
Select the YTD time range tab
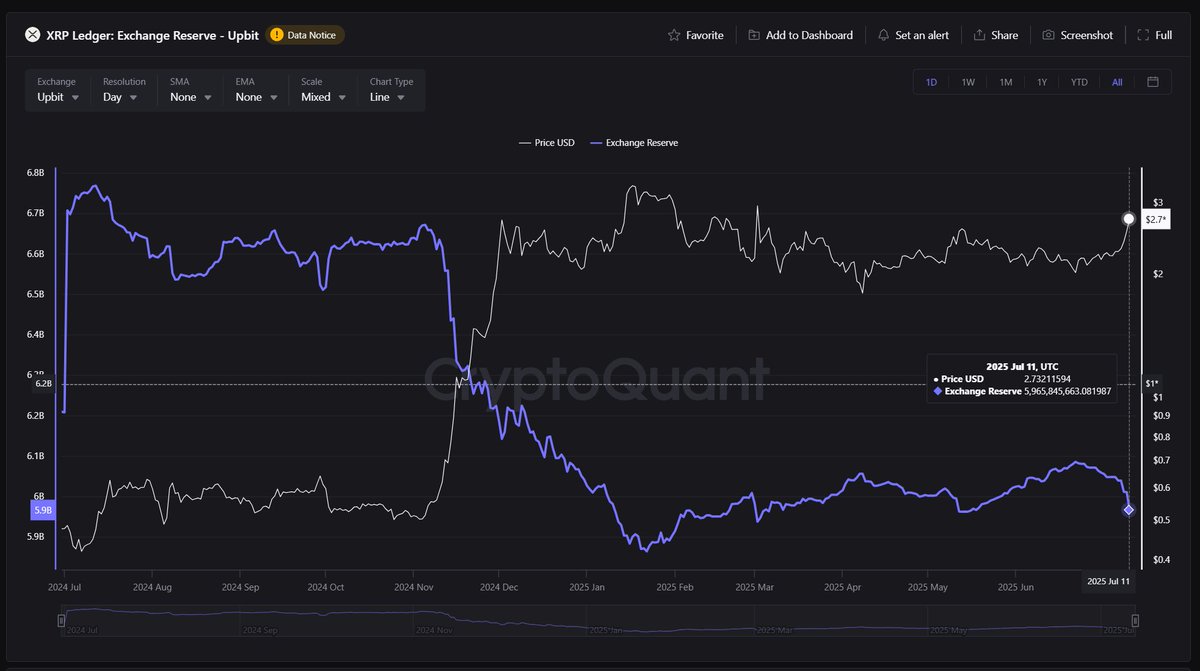click(1079, 82)
